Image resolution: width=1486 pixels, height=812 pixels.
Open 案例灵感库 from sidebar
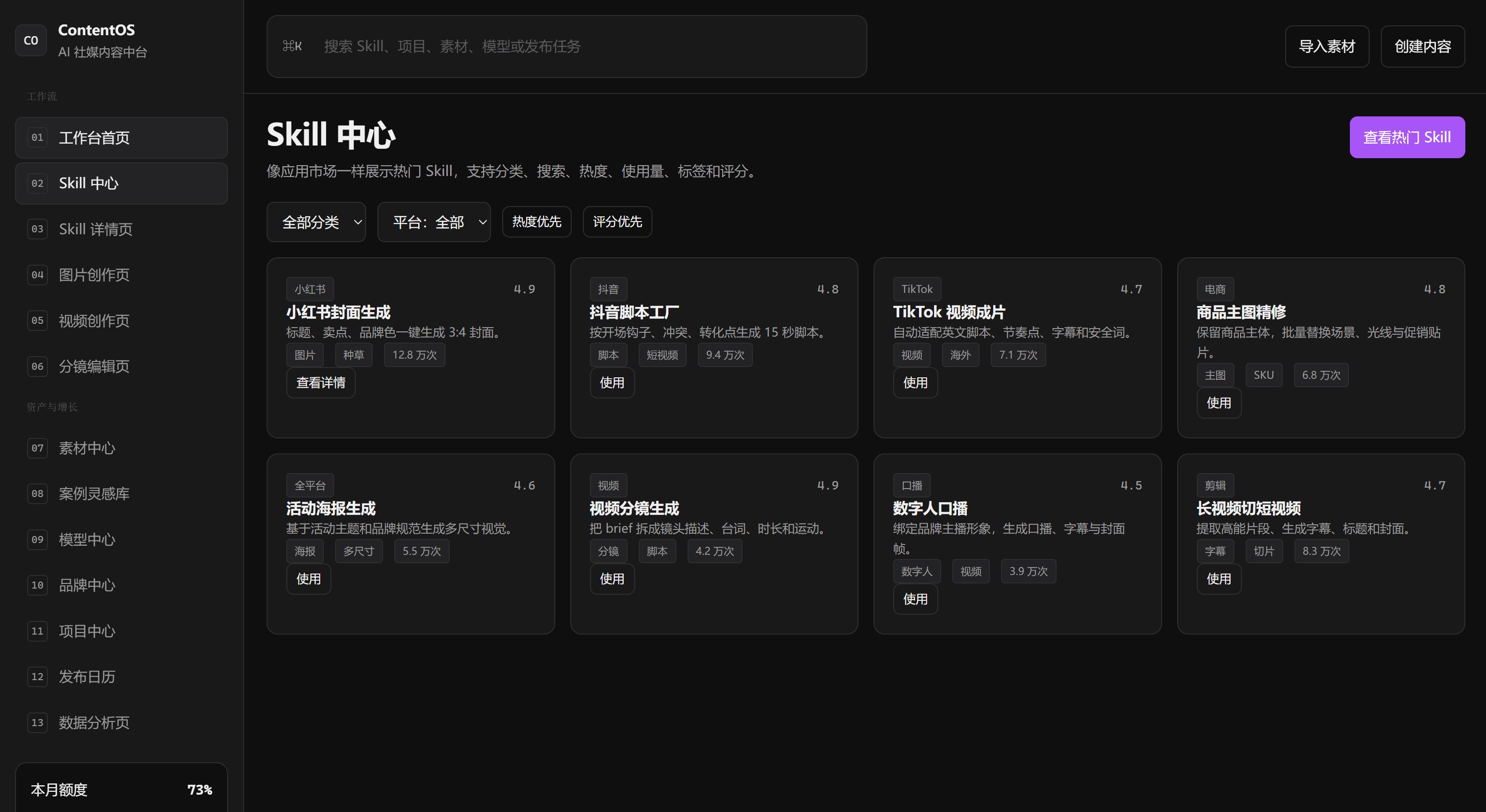click(x=121, y=494)
